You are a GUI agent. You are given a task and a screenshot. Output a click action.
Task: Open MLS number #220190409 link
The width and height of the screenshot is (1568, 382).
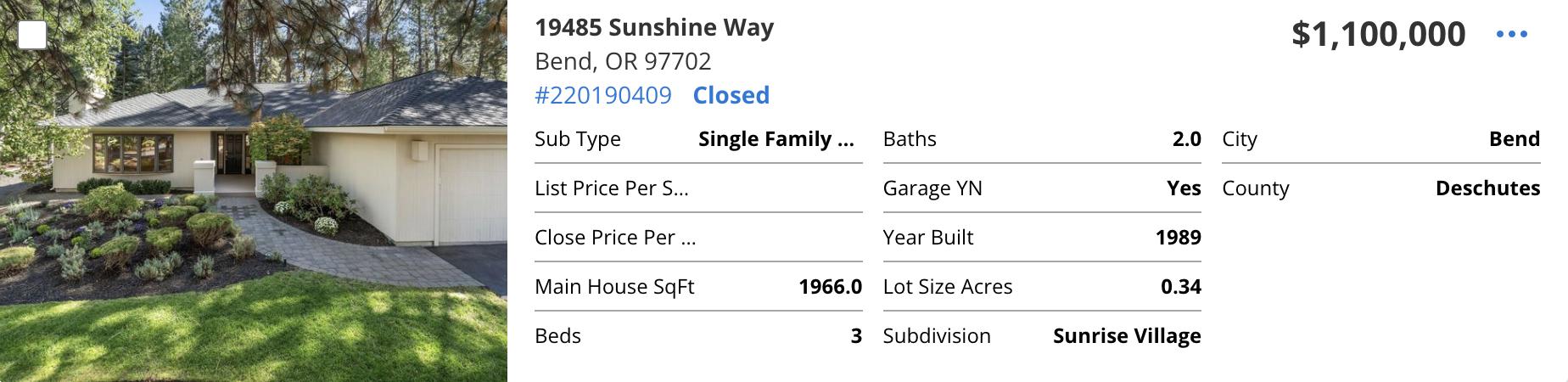(602, 95)
